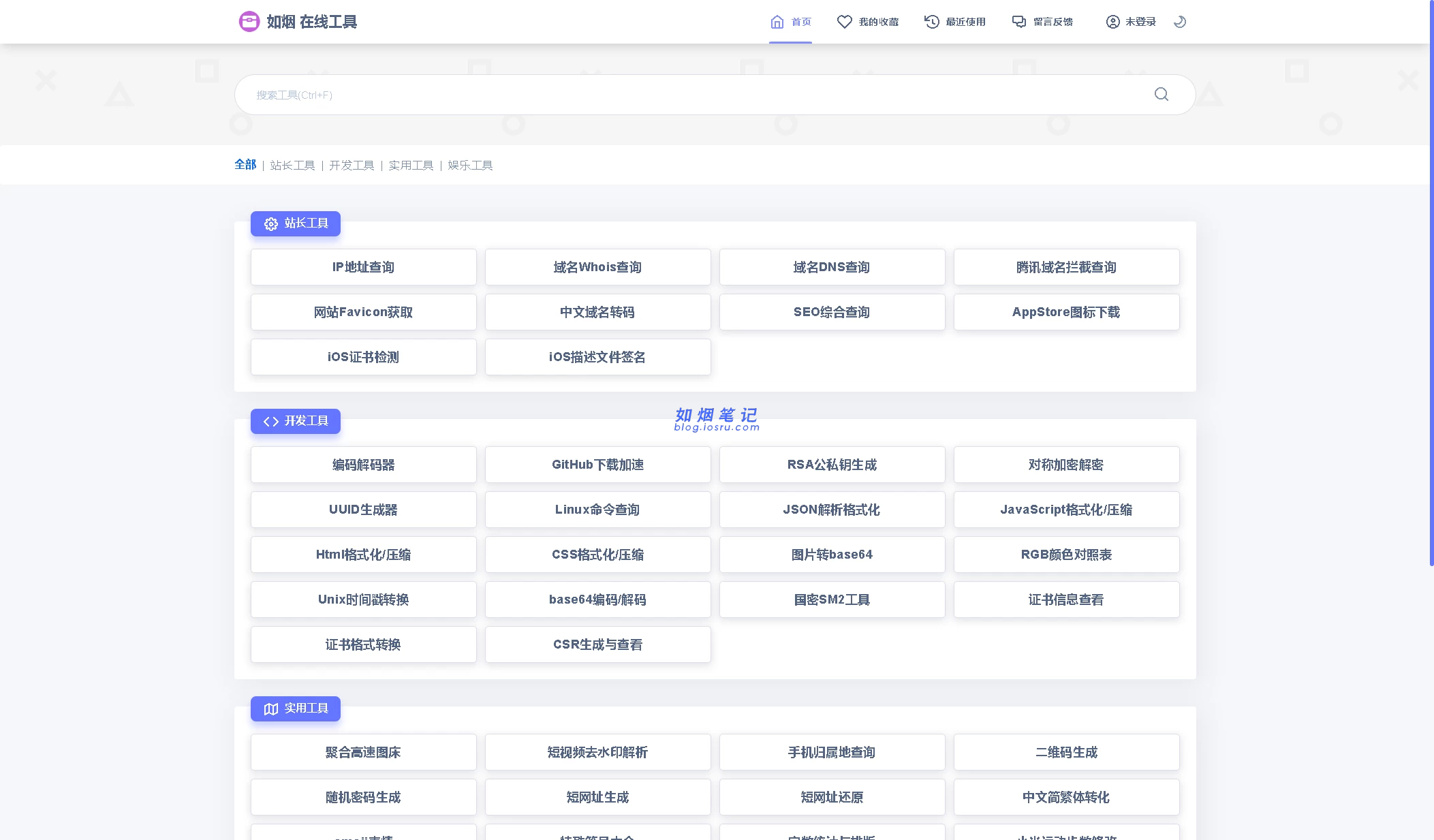Toggle dark mode with the moon icon
This screenshot has width=1434, height=840.
(1180, 22)
